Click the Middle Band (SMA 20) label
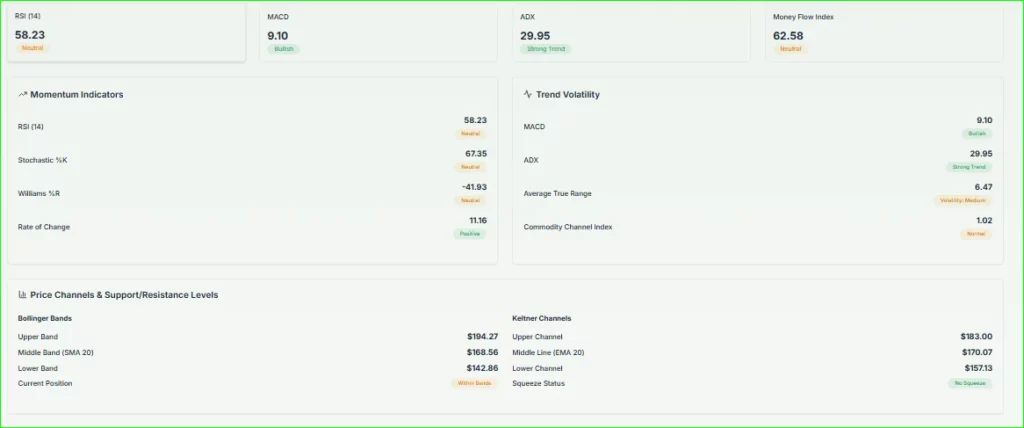 (x=56, y=352)
